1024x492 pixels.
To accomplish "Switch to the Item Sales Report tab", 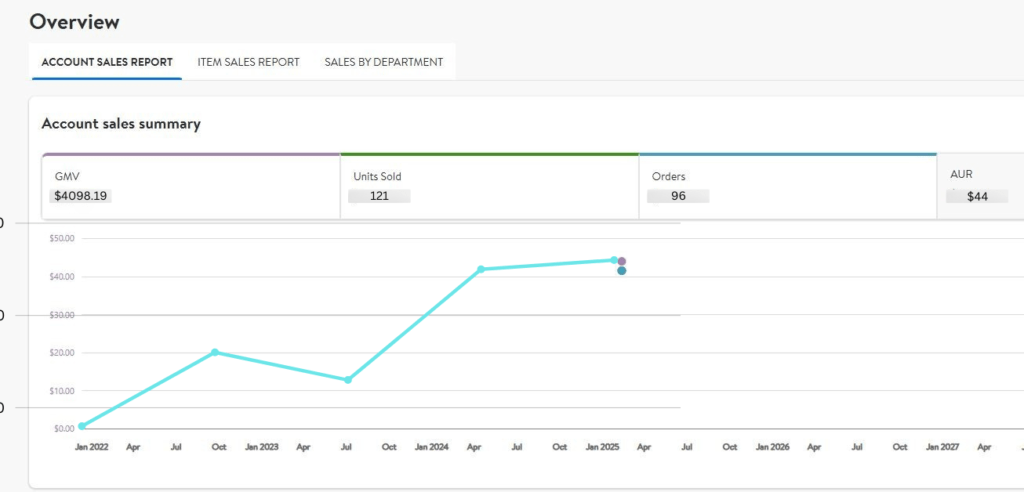I will pyautogui.click(x=248, y=62).
